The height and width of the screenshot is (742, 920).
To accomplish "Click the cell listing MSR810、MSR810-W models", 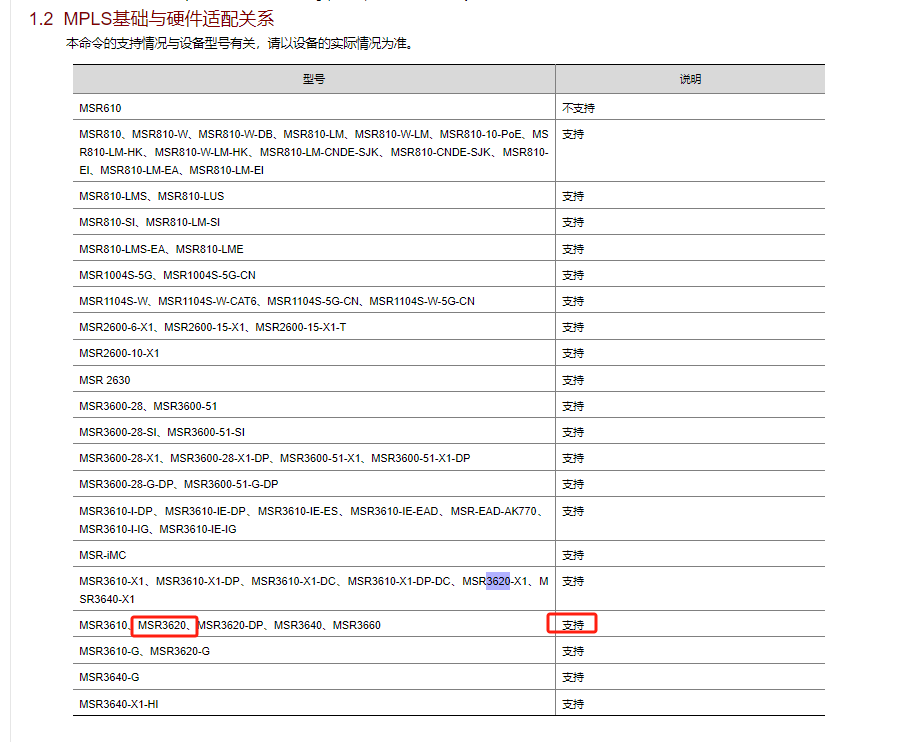I will pos(314,152).
